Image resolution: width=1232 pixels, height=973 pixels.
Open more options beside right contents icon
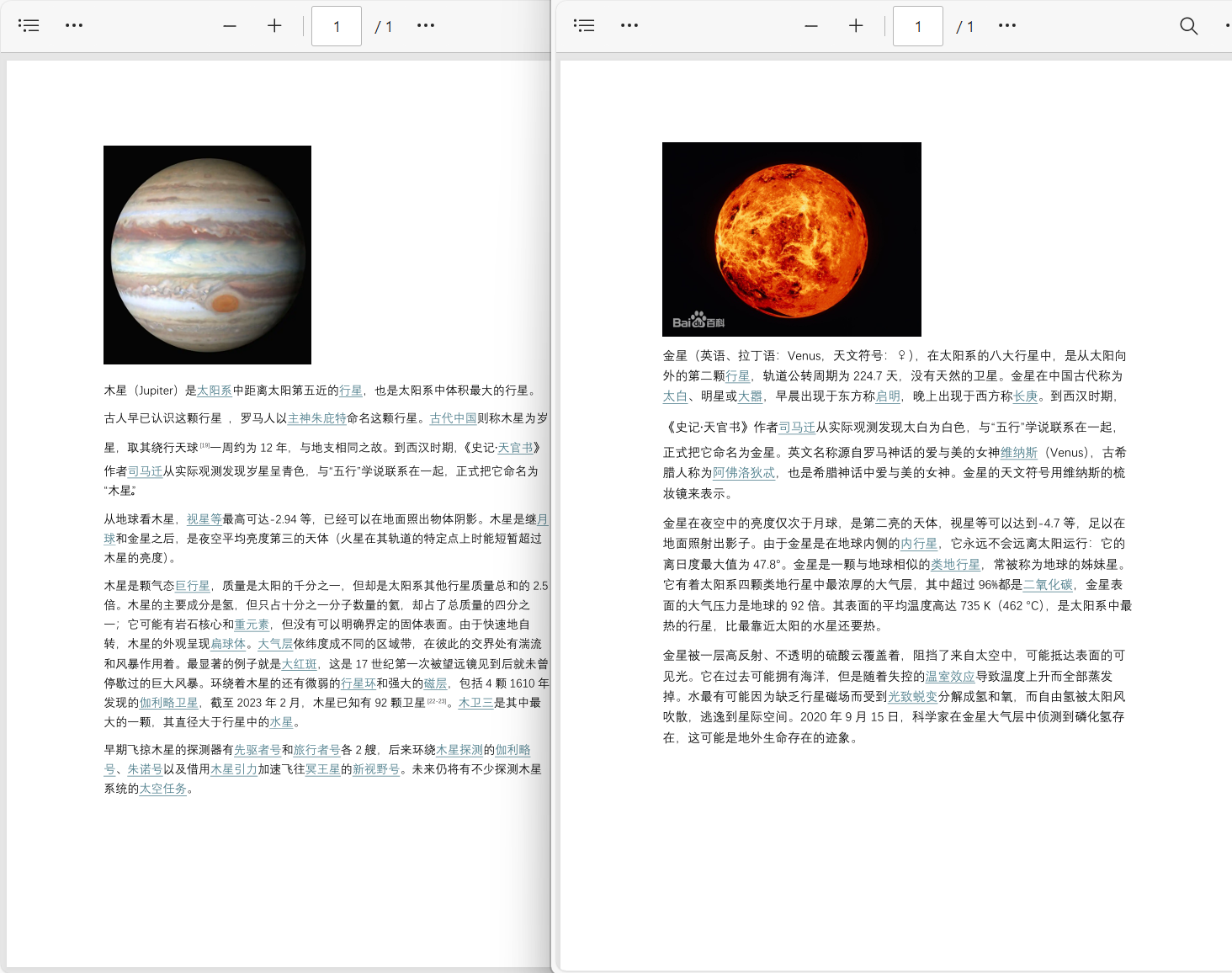629,25
